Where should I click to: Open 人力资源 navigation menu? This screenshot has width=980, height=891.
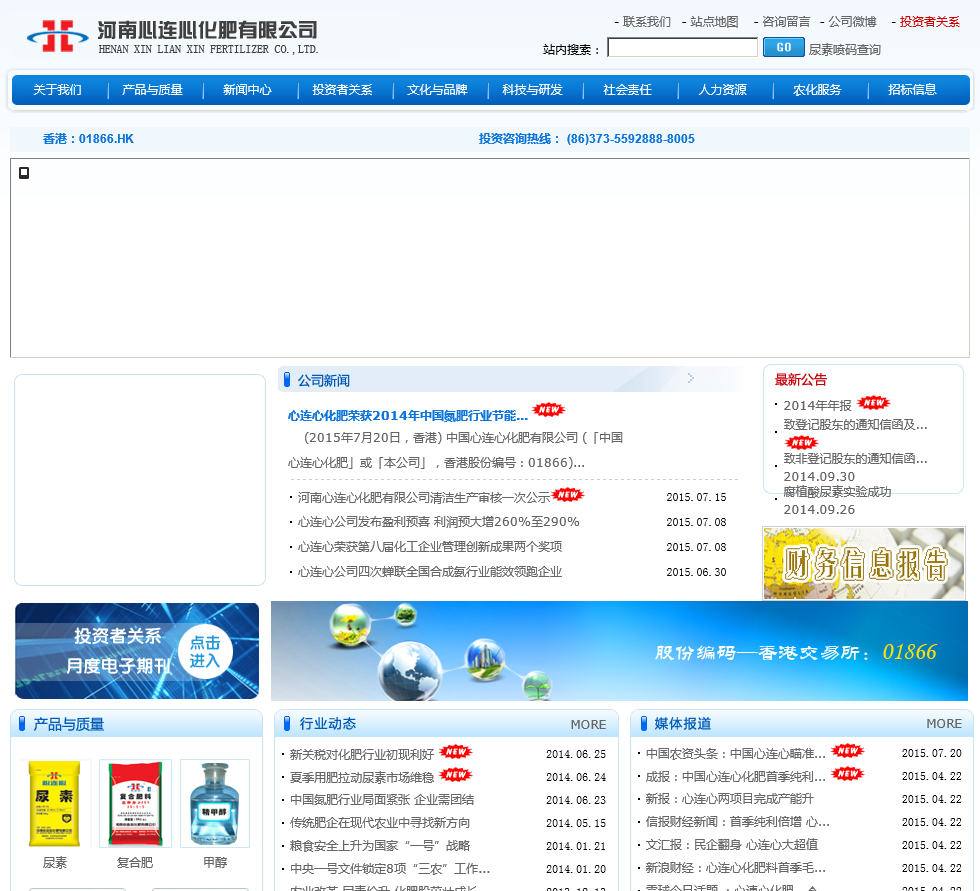(x=722, y=90)
